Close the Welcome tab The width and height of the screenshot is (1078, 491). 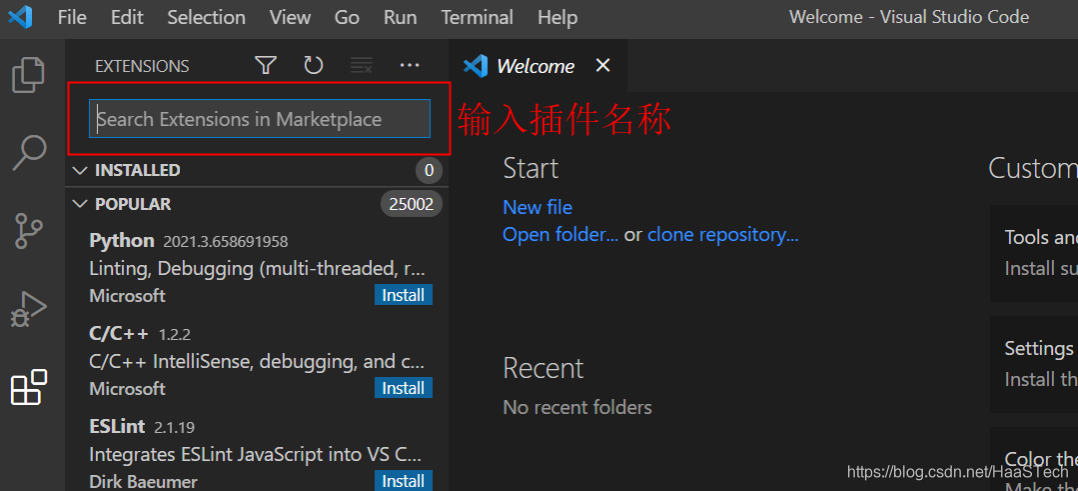[602, 65]
